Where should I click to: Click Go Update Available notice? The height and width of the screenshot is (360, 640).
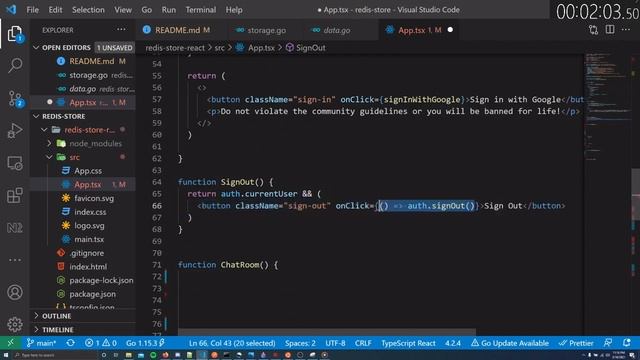pyautogui.click(x=510, y=343)
